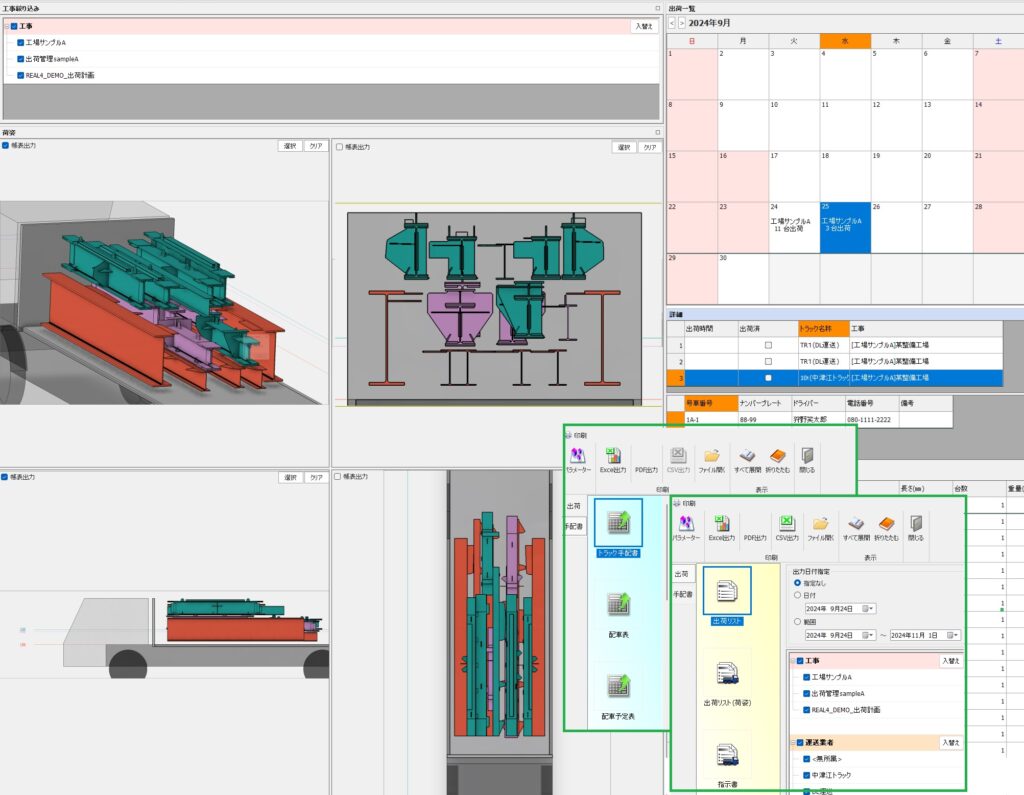Select the 指示書 report icon
The height and width of the screenshot is (795, 1024).
click(x=726, y=755)
